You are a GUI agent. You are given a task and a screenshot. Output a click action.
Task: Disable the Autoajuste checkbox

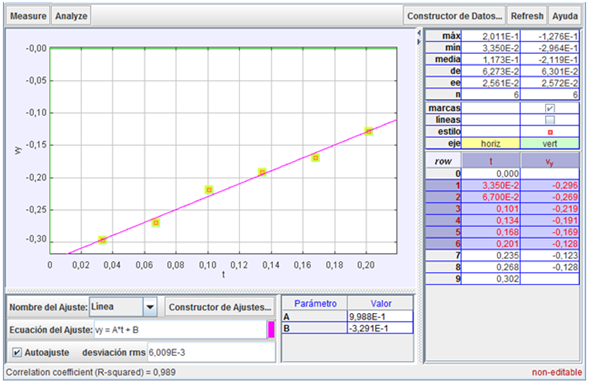17,352
